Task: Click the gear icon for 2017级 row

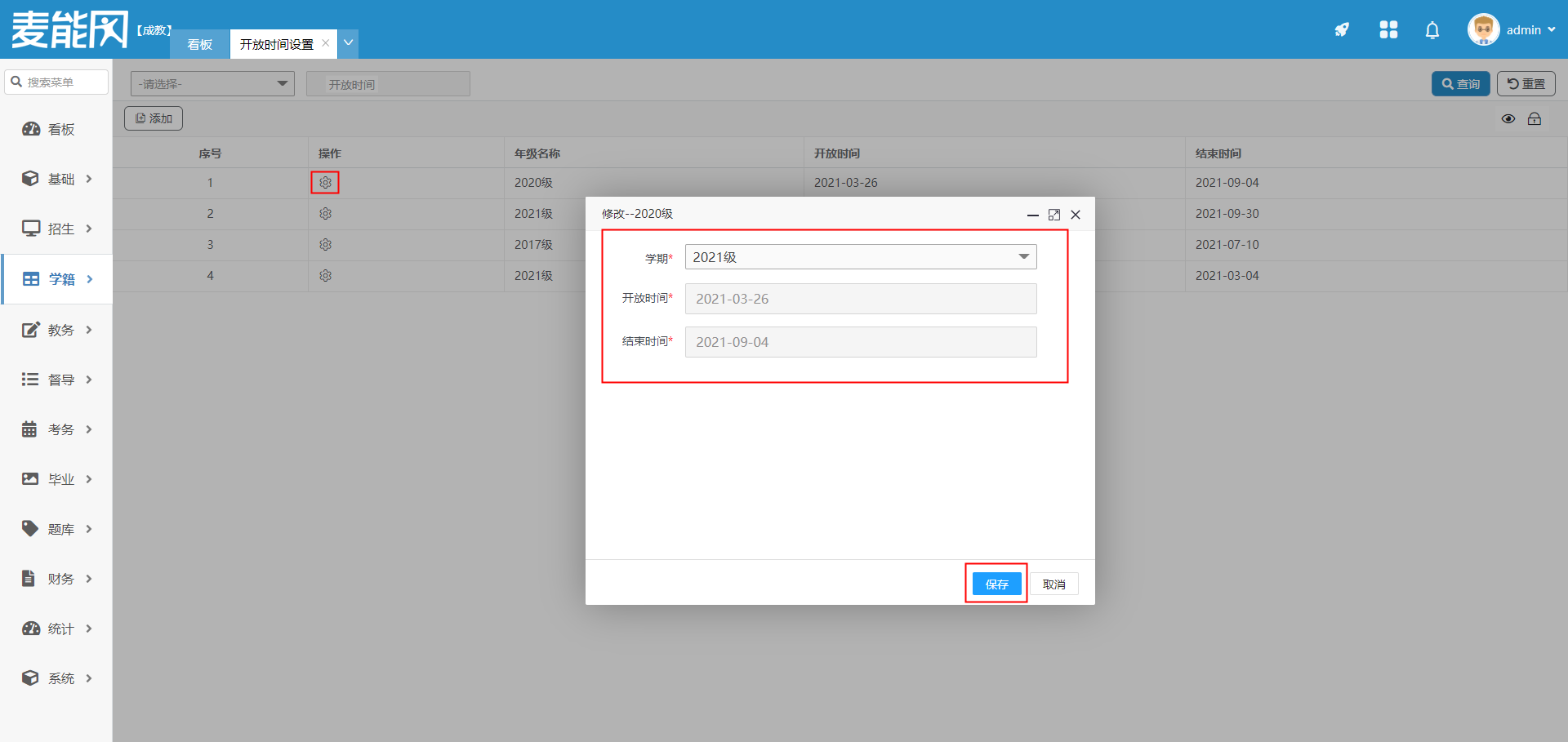Action: (325, 245)
